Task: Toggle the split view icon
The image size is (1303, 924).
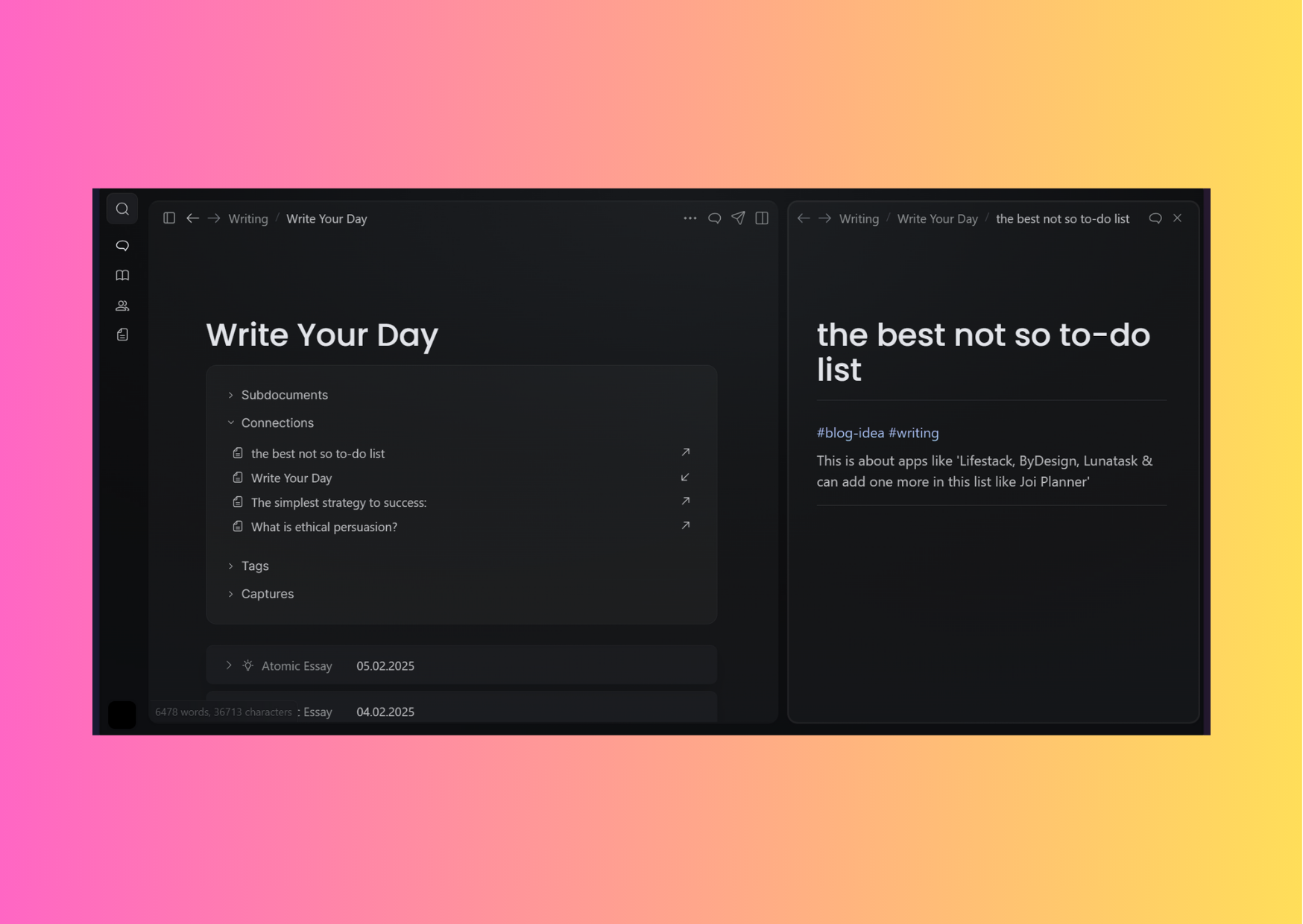Action: [x=762, y=218]
